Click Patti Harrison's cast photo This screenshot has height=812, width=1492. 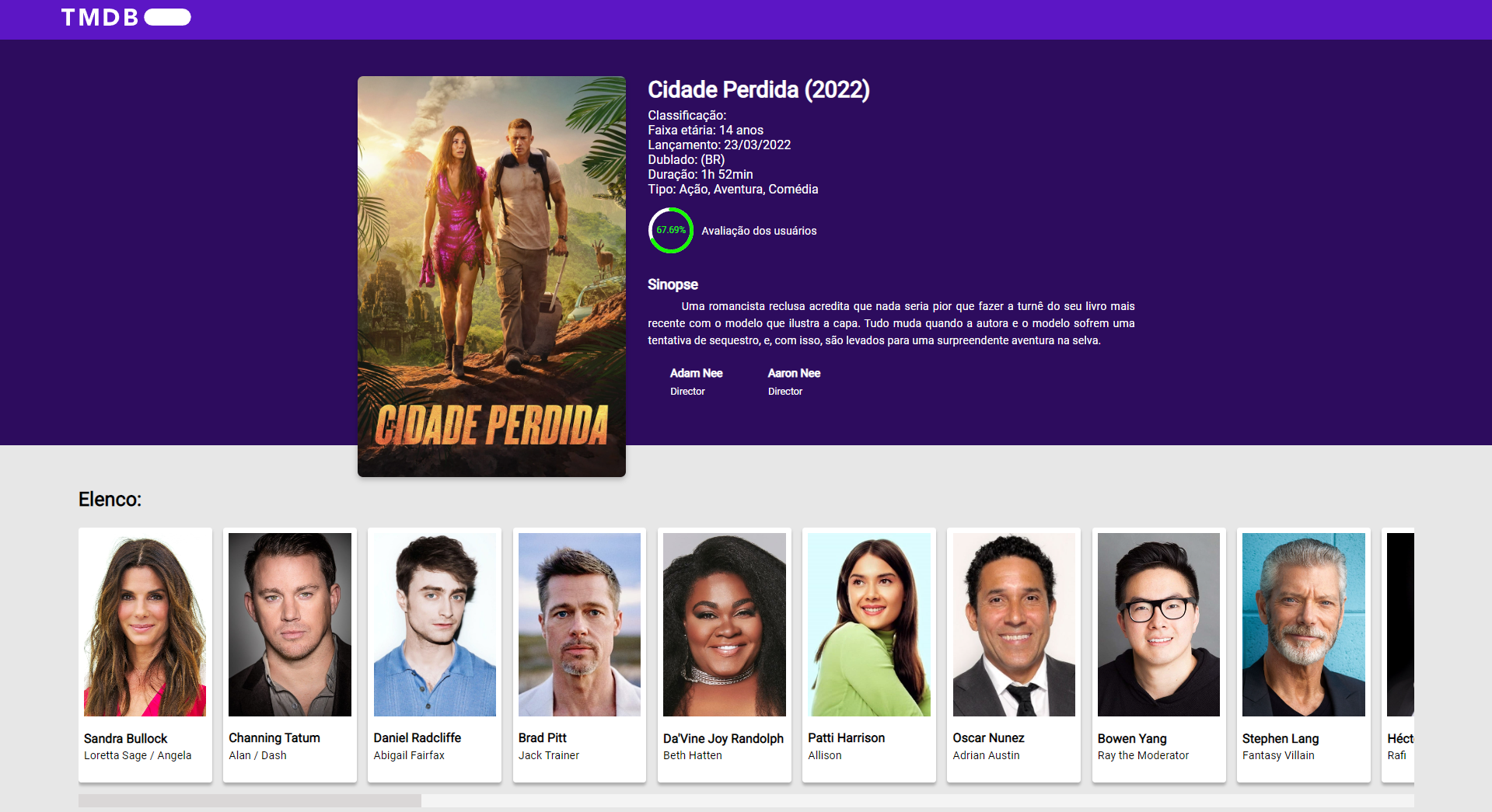tap(869, 625)
